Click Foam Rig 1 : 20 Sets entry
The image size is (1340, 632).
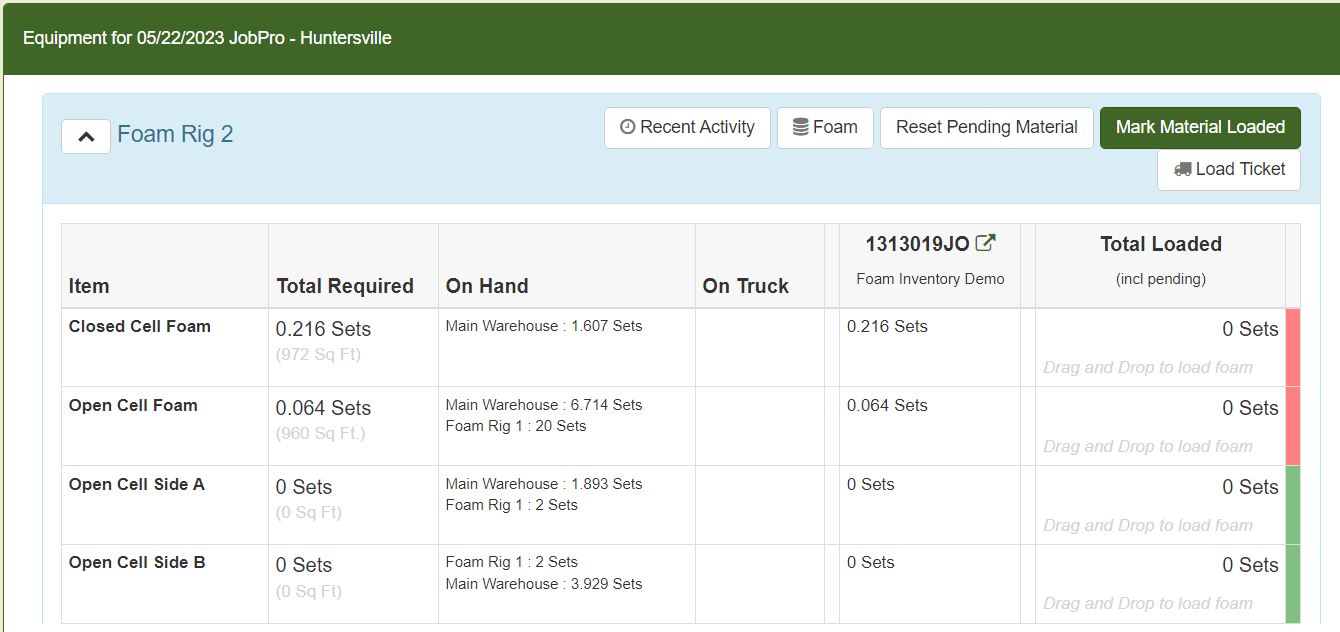pos(516,426)
